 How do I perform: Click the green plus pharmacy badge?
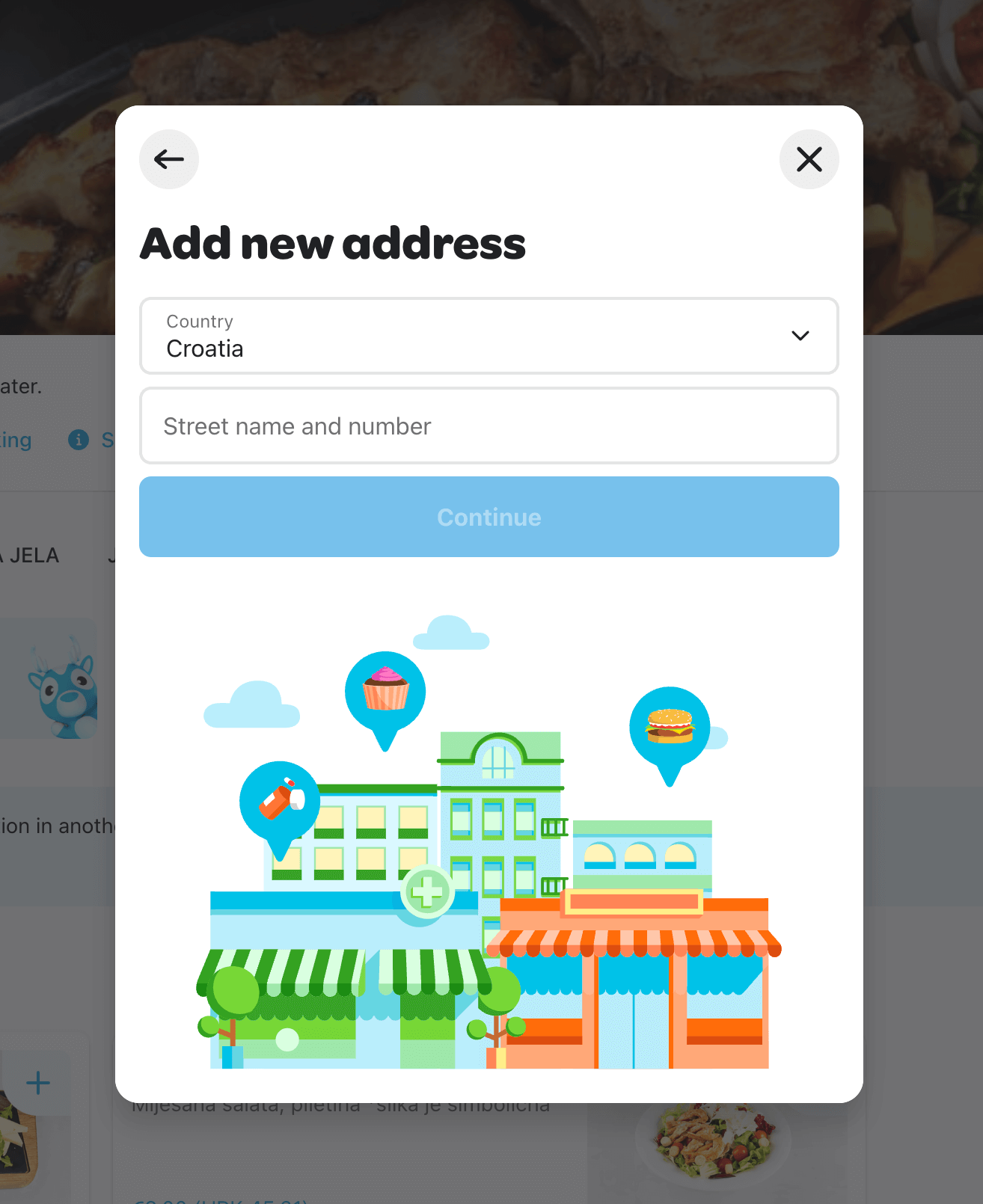427,891
